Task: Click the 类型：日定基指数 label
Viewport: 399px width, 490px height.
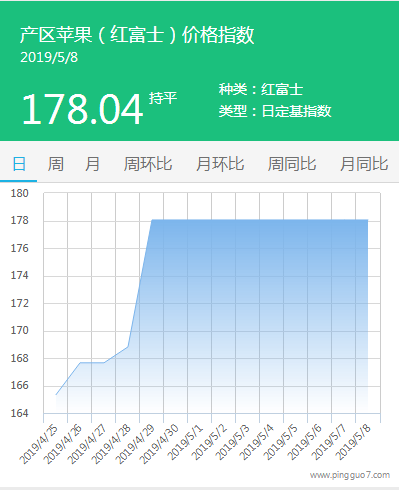Action: point(275,111)
